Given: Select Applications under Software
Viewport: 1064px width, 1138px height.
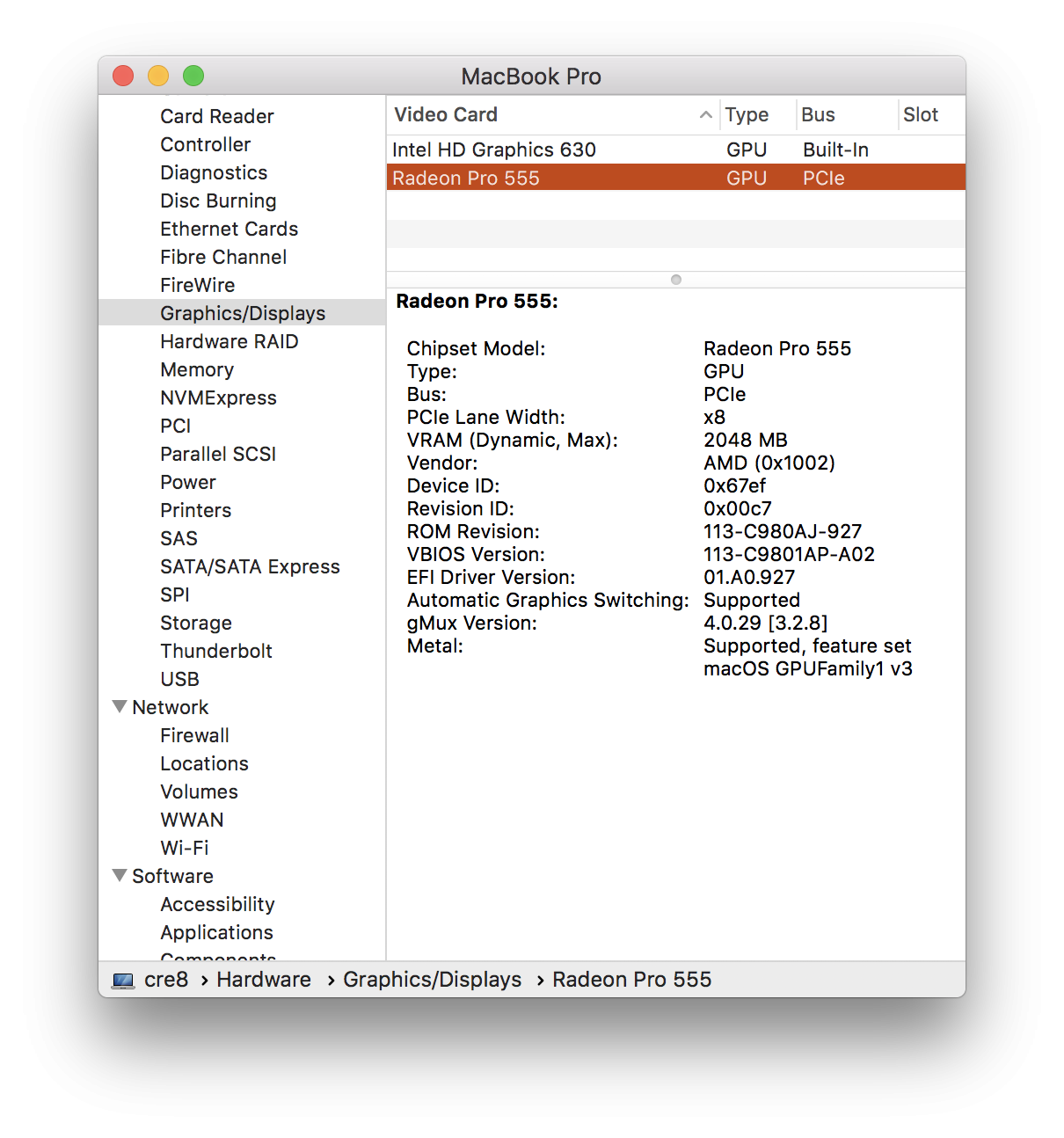Looking at the screenshot, I should [216, 932].
